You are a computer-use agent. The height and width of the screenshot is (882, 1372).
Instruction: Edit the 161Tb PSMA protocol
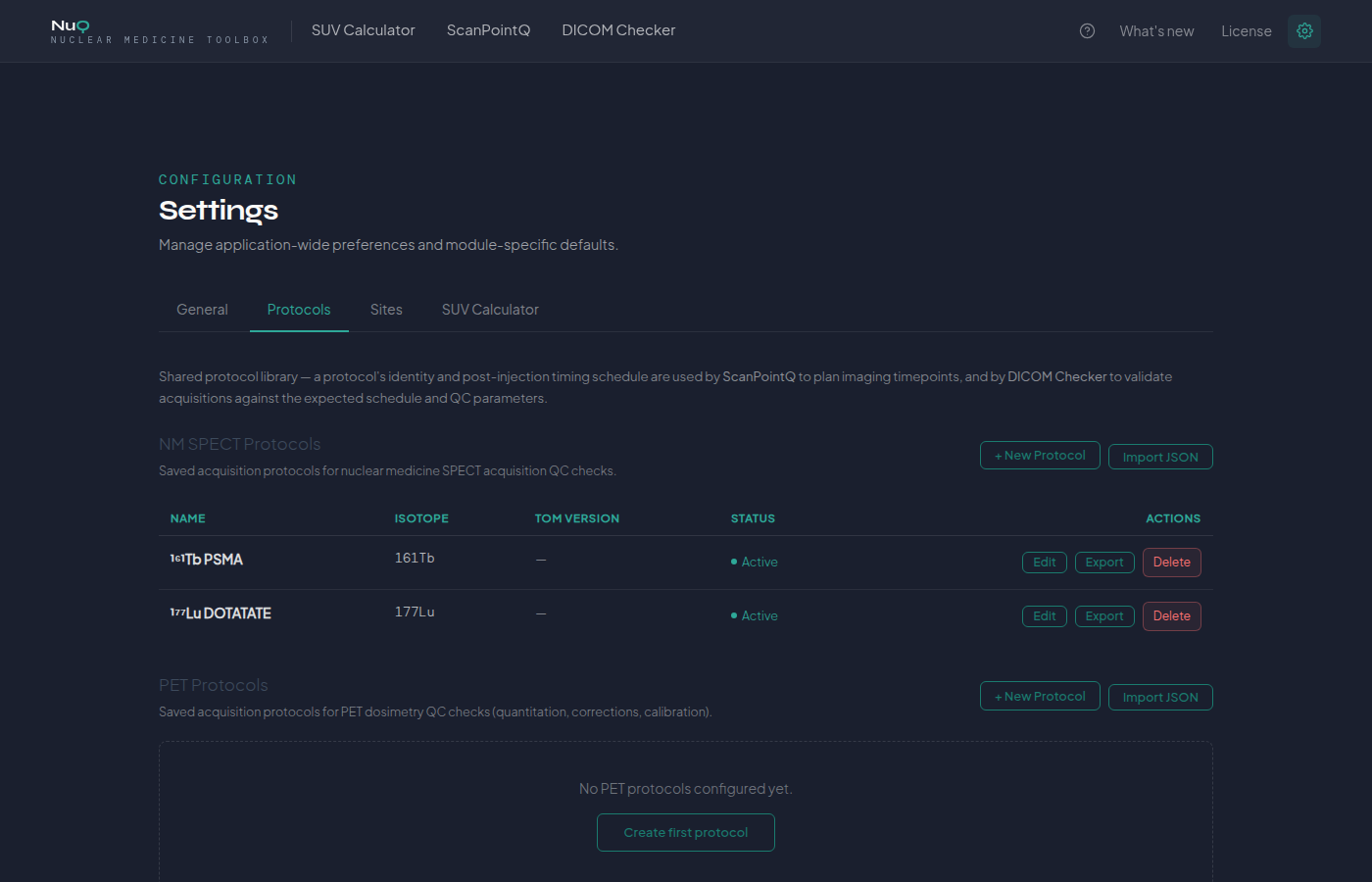coord(1045,563)
